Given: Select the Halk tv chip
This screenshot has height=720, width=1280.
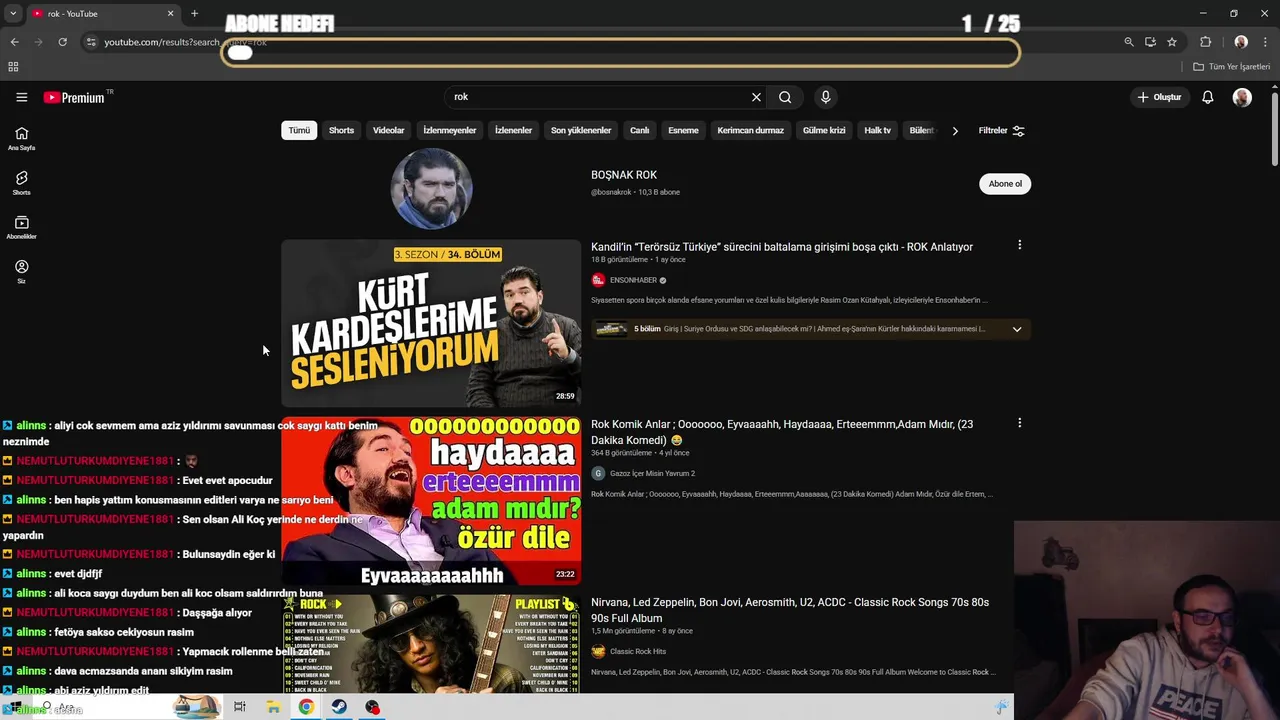Looking at the screenshot, I should [877, 130].
